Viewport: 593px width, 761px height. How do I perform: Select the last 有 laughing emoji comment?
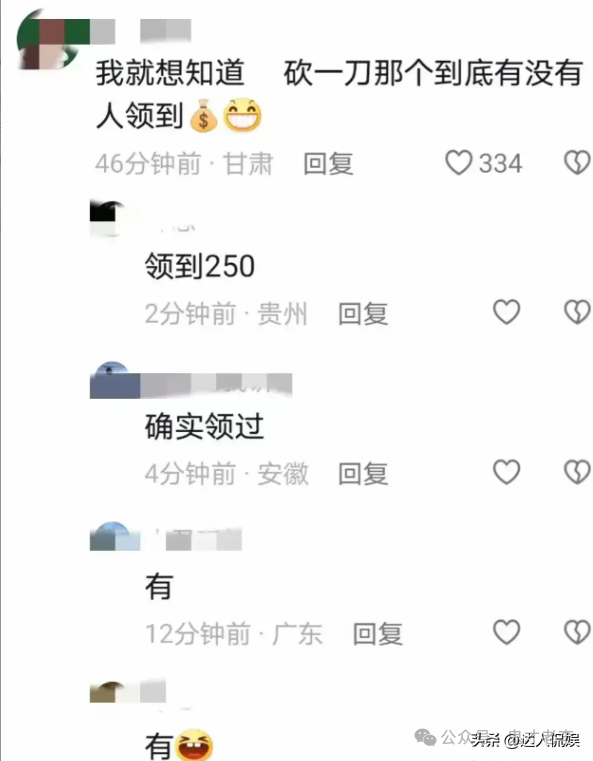point(179,744)
